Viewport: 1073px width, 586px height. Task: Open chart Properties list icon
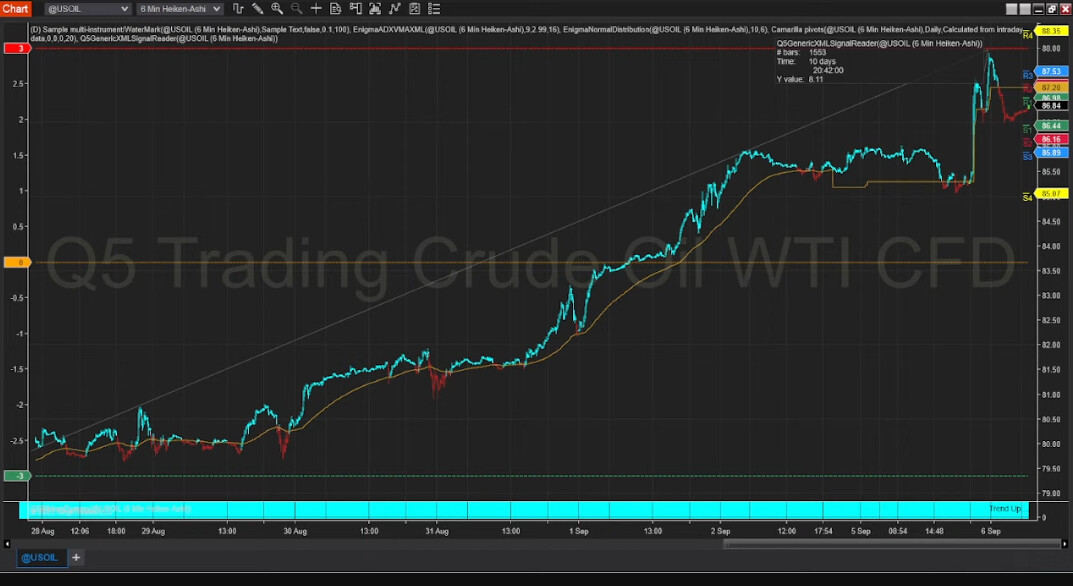pos(433,9)
